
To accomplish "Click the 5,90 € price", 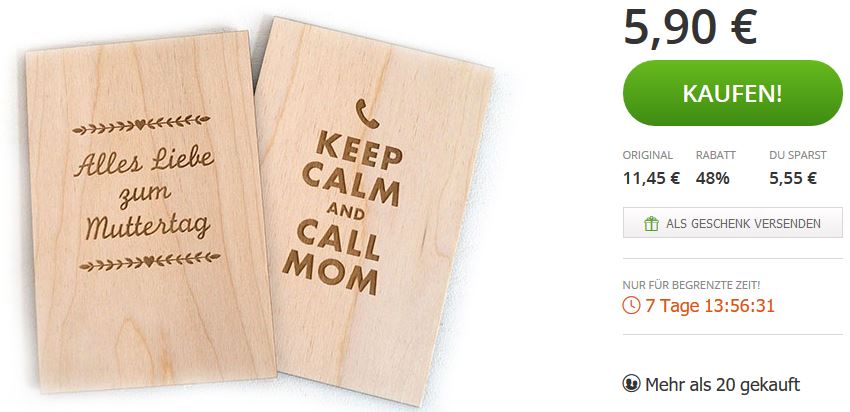I will pyautogui.click(x=690, y=26).
